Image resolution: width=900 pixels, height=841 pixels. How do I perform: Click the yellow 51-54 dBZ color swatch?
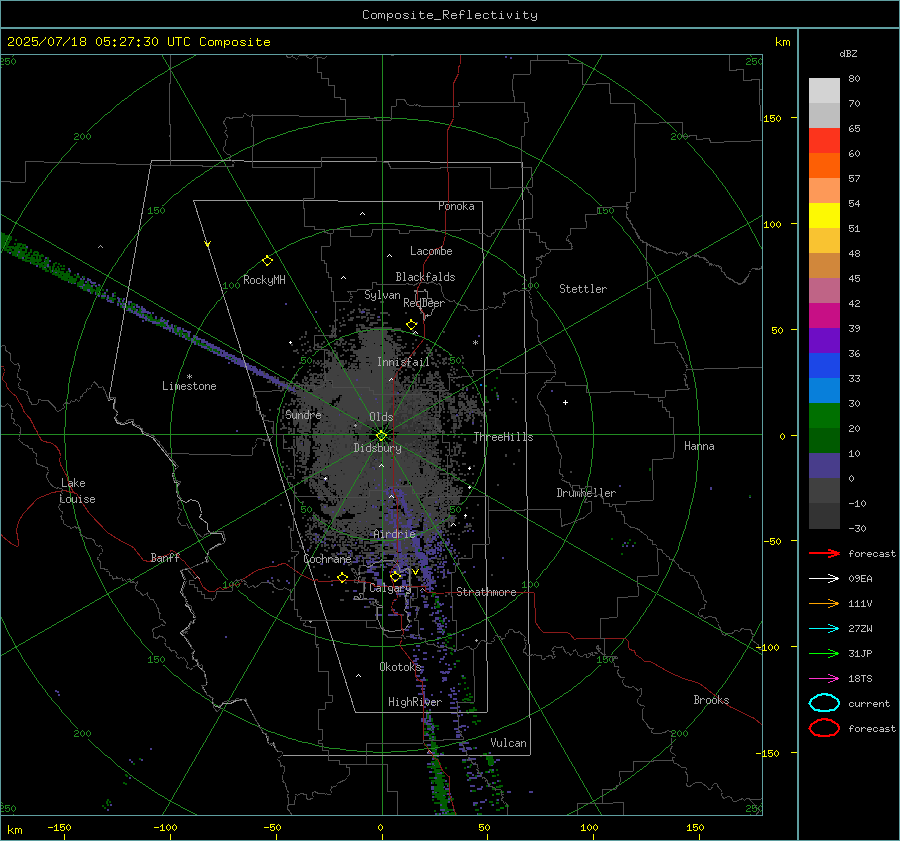pyautogui.click(x=824, y=216)
